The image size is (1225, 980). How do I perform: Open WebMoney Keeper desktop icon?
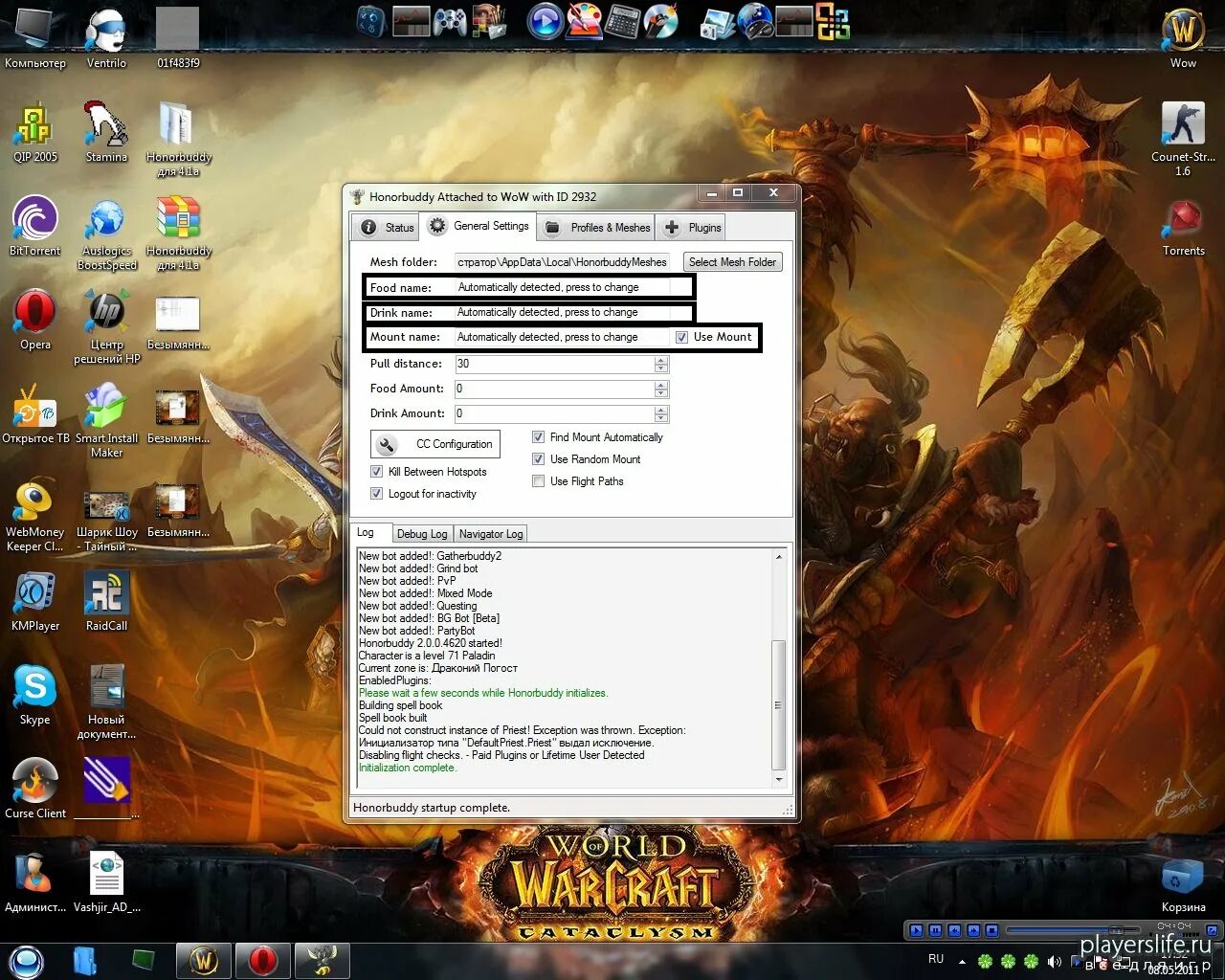coord(35,514)
